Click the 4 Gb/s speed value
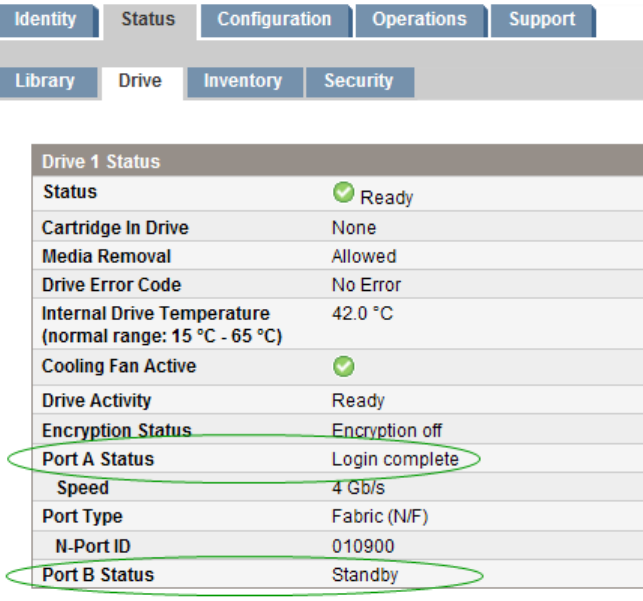This screenshot has height=601, width=643. [x=358, y=488]
